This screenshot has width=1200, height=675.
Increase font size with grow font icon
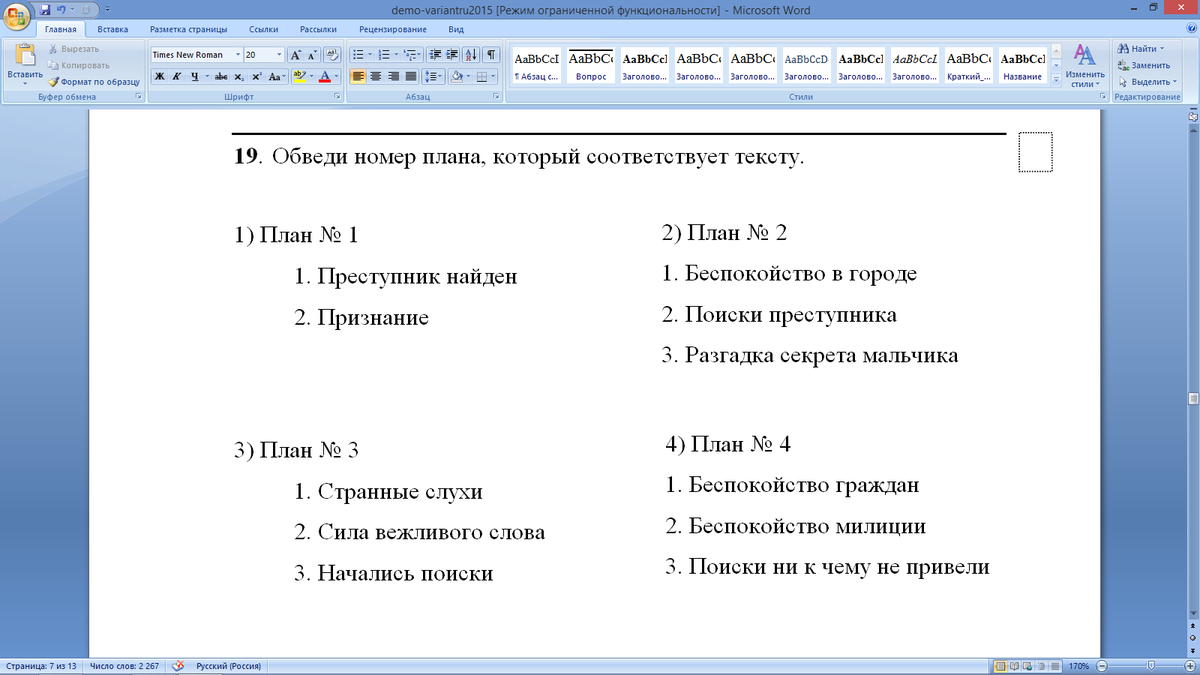296,55
